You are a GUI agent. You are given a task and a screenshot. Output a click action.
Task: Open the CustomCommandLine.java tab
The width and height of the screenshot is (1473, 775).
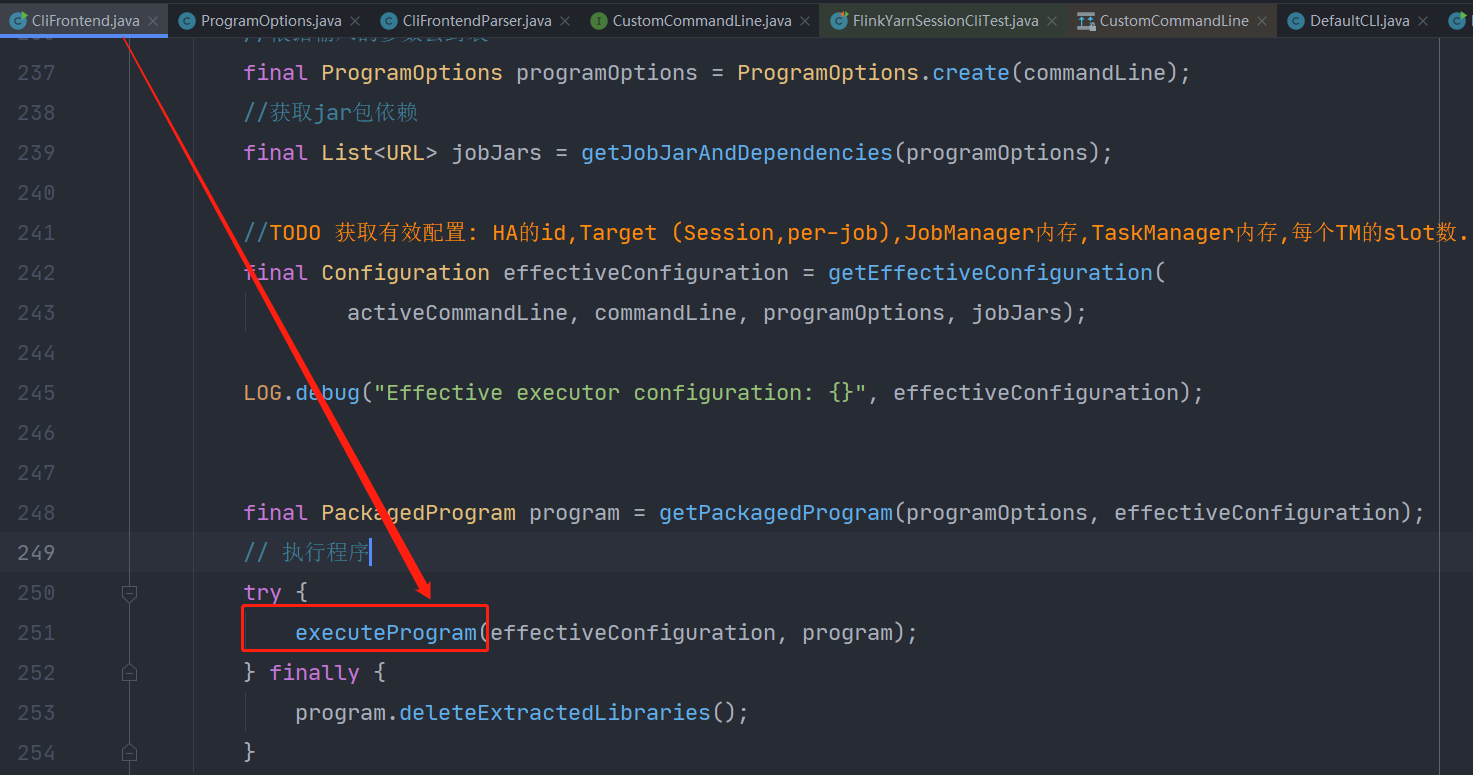(701, 20)
